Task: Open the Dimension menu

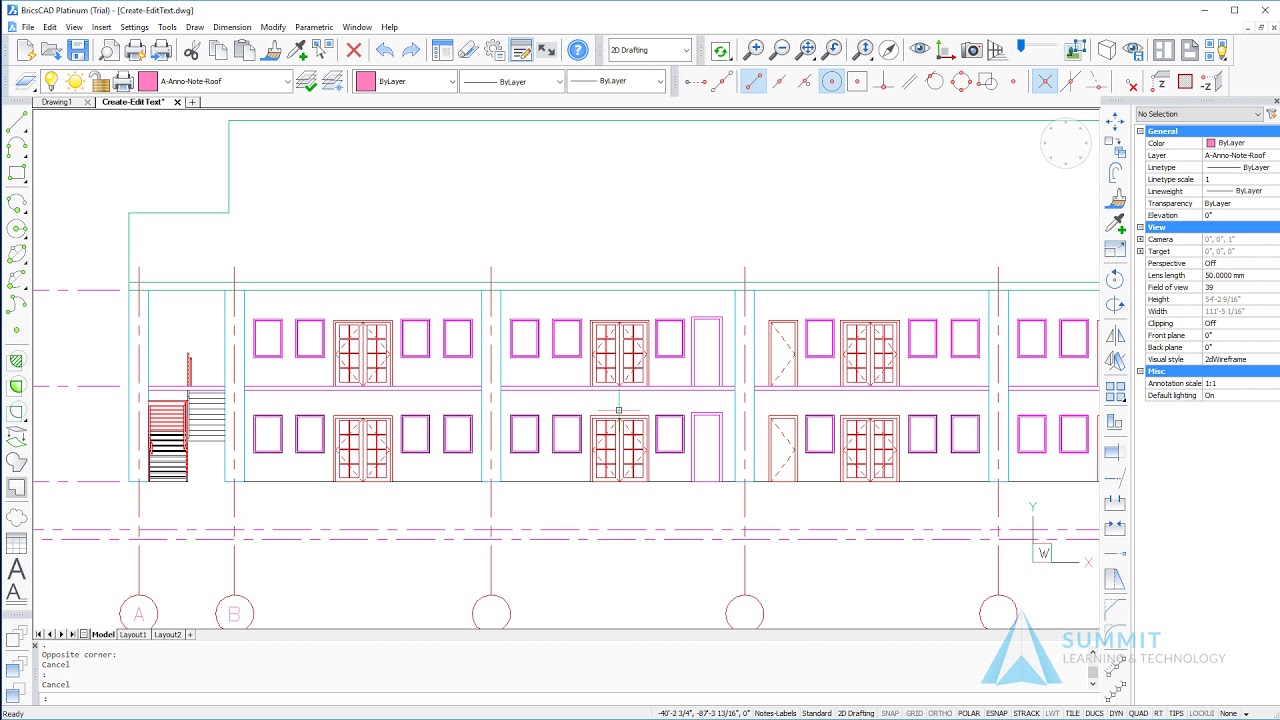Action: (232, 27)
